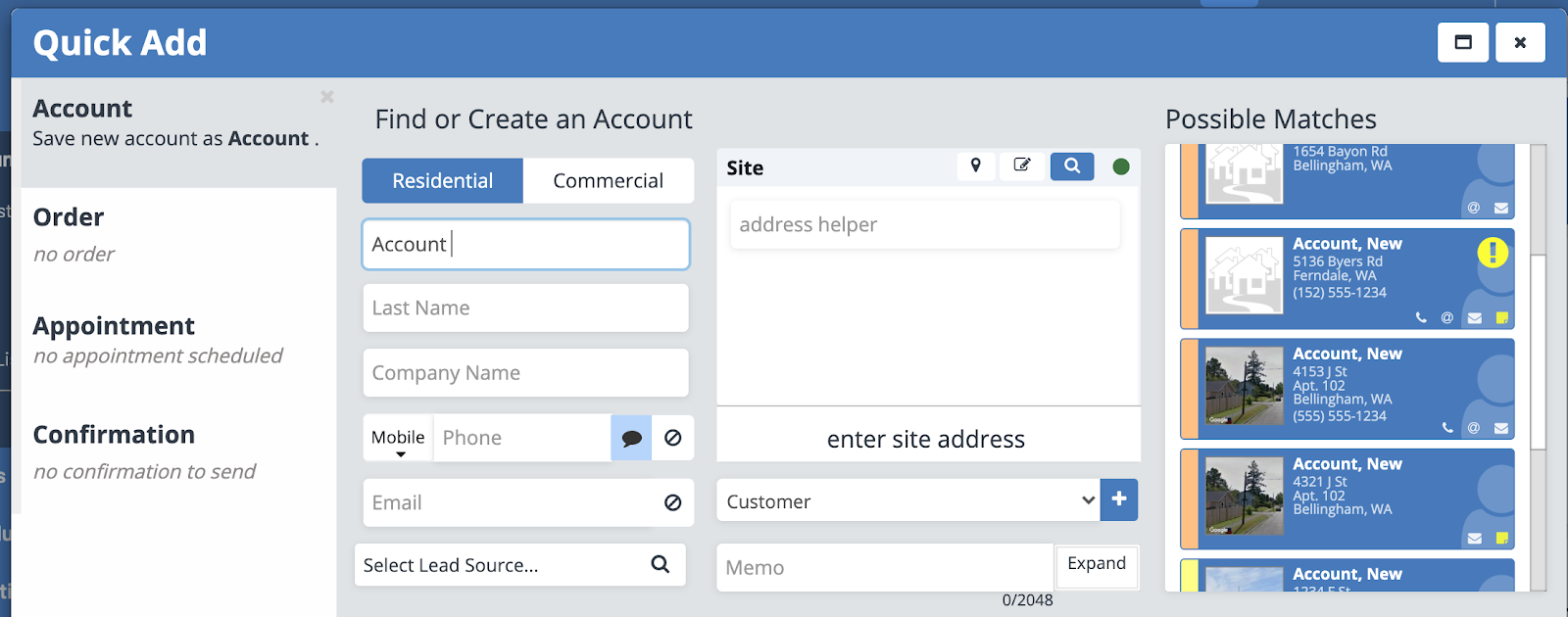Click the speech bubble icon beside Phone
The image size is (1568, 617).
click(631, 438)
